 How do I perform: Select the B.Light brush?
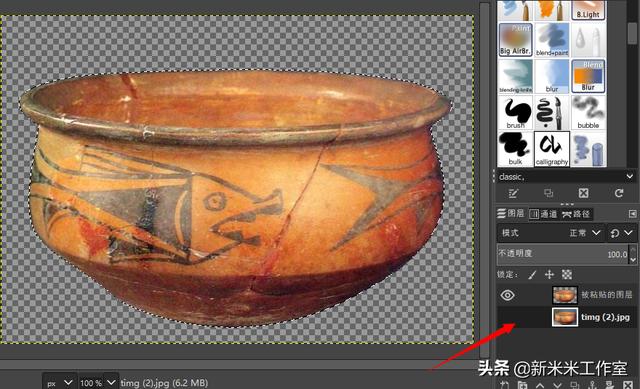pyautogui.click(x=588, y=10)
